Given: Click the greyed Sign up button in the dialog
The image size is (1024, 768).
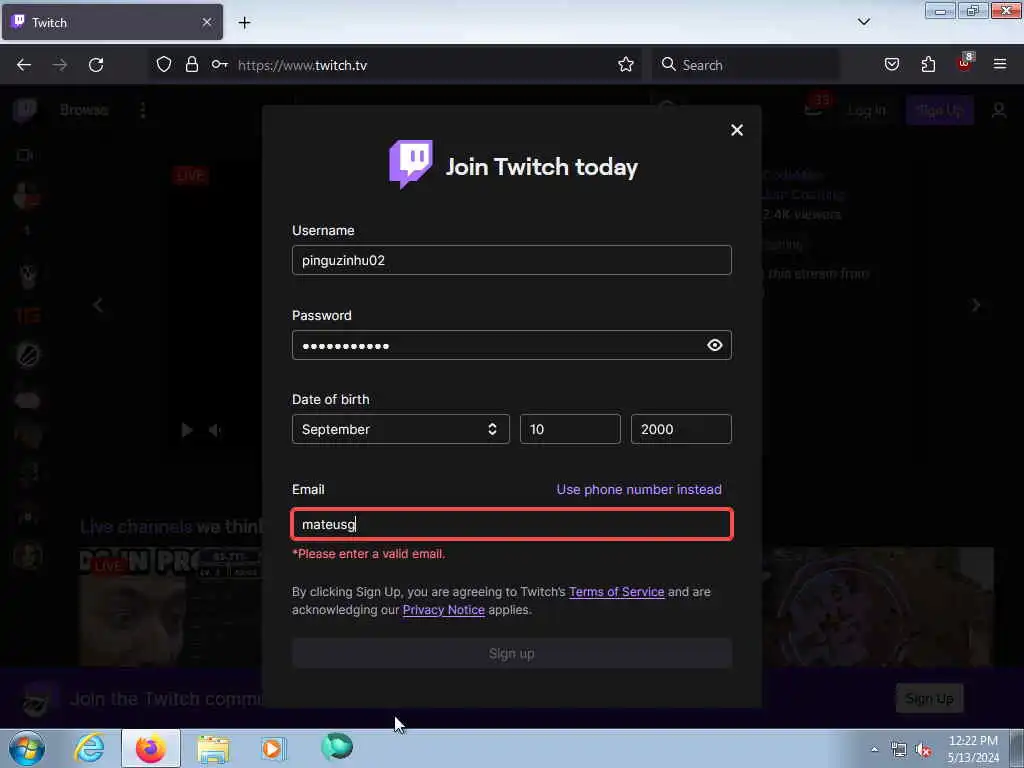Looking at the screenshot, I should [x=511, y=653].
